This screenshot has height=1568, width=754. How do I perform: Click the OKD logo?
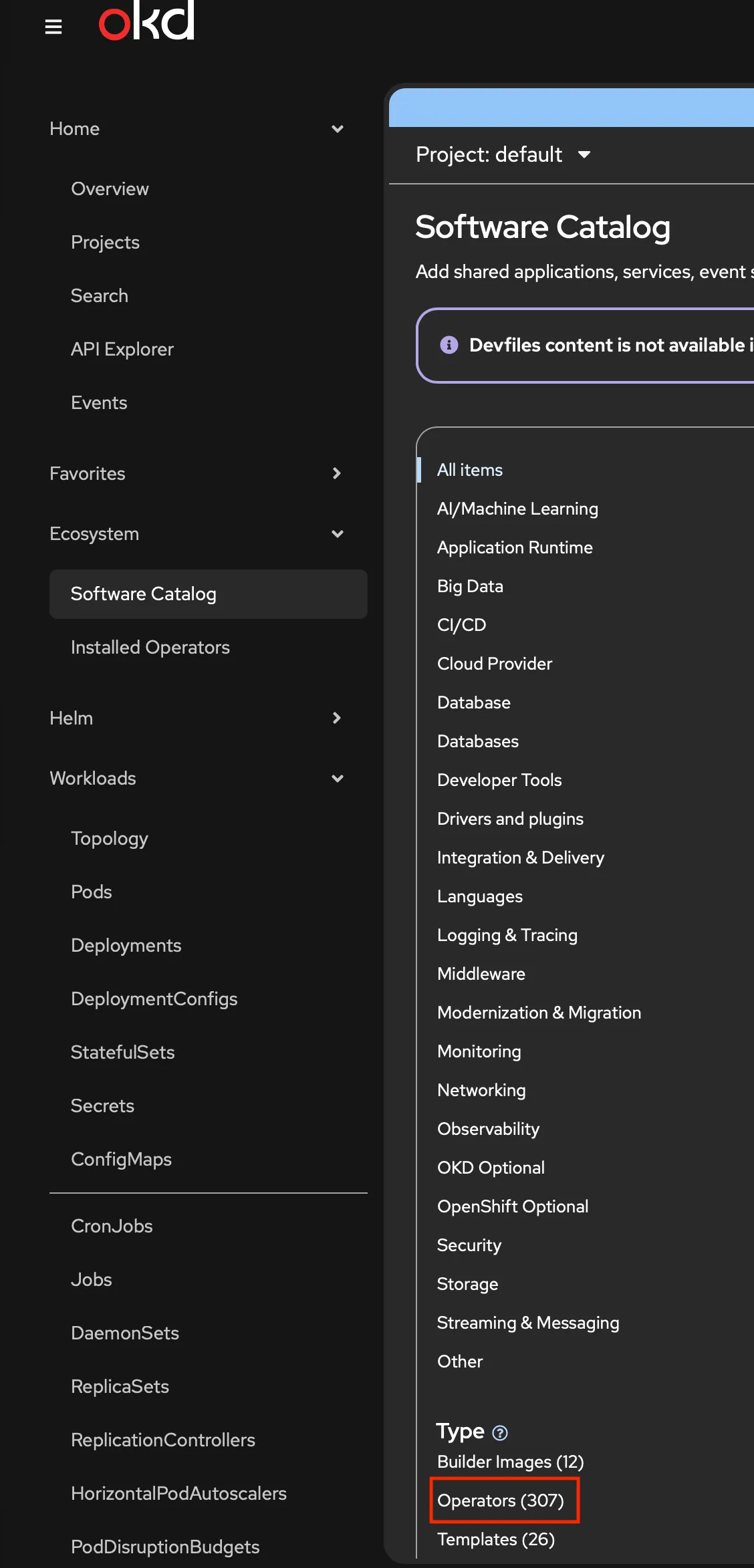click(x=146, y=20)
